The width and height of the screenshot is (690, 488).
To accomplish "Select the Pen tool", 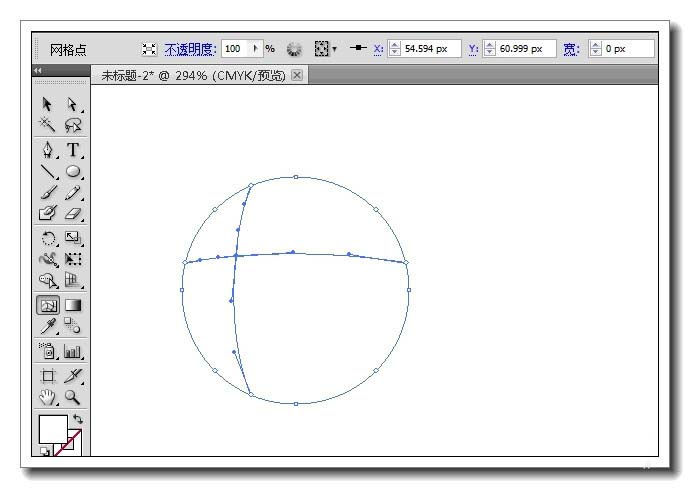I will click(48, 150).
